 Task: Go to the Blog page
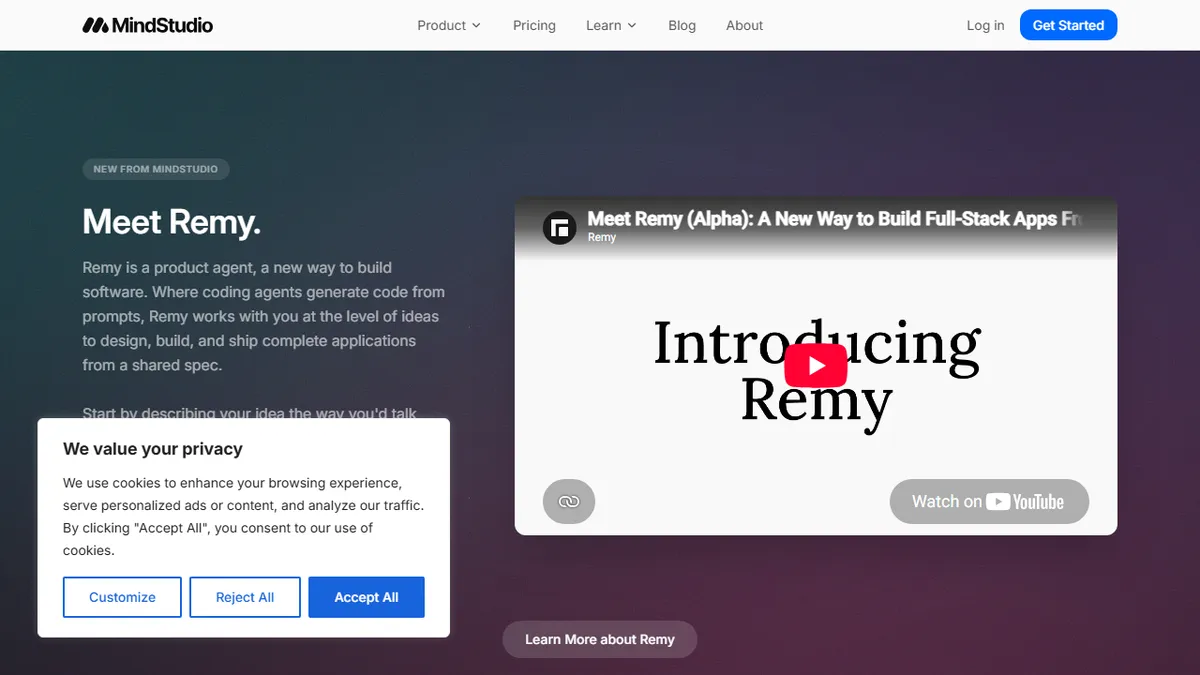point(682,25)
